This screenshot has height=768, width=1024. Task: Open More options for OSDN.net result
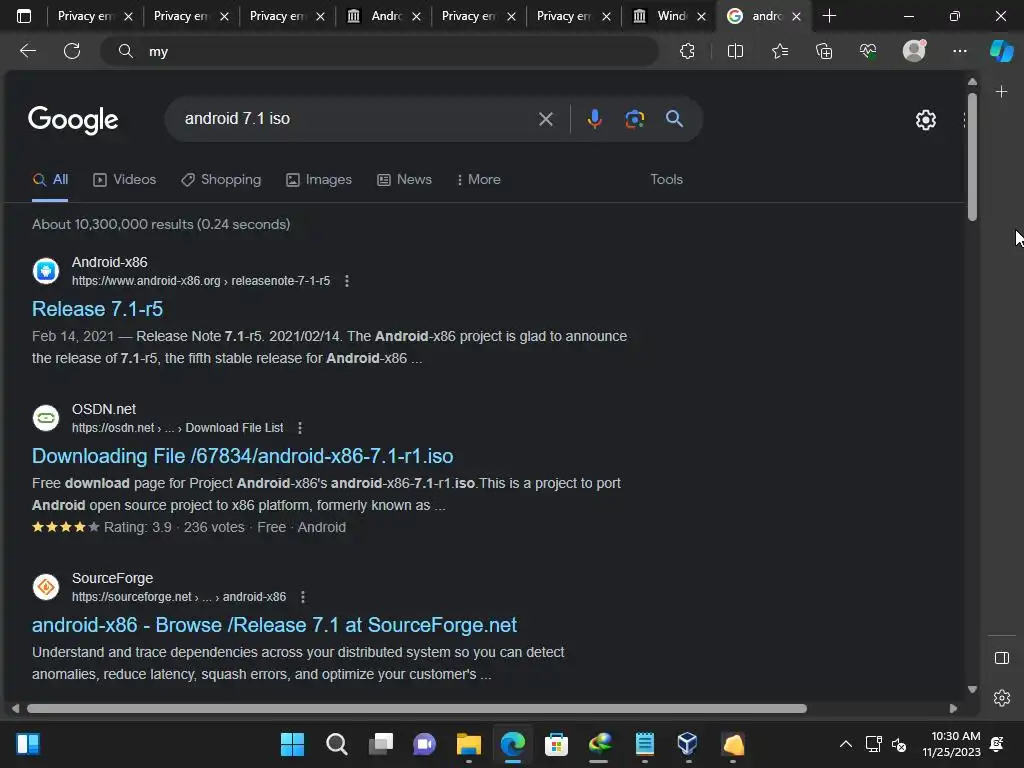point(300,428)
